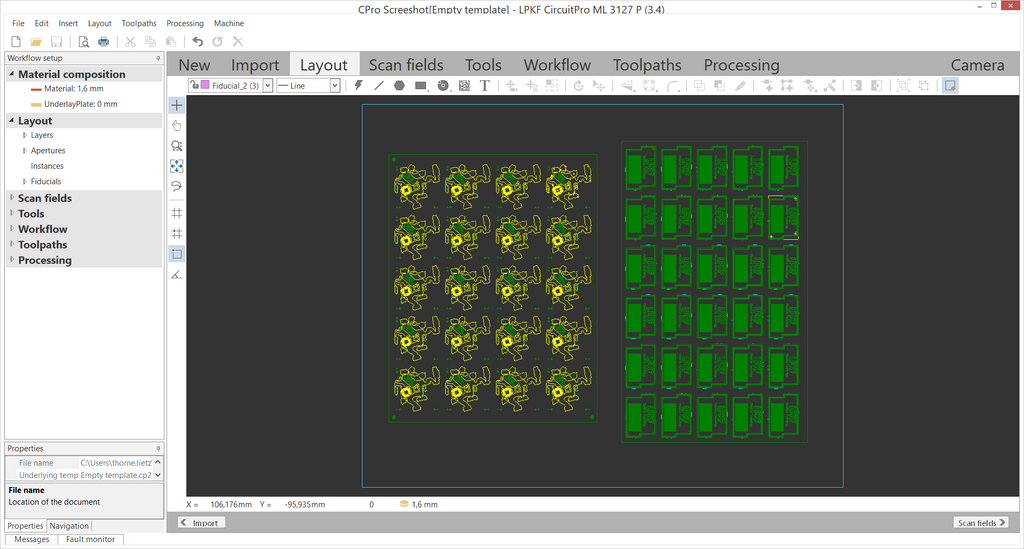Expand the Layers tree node
The height and width of the screenshot is (549, 1024).
25,135
